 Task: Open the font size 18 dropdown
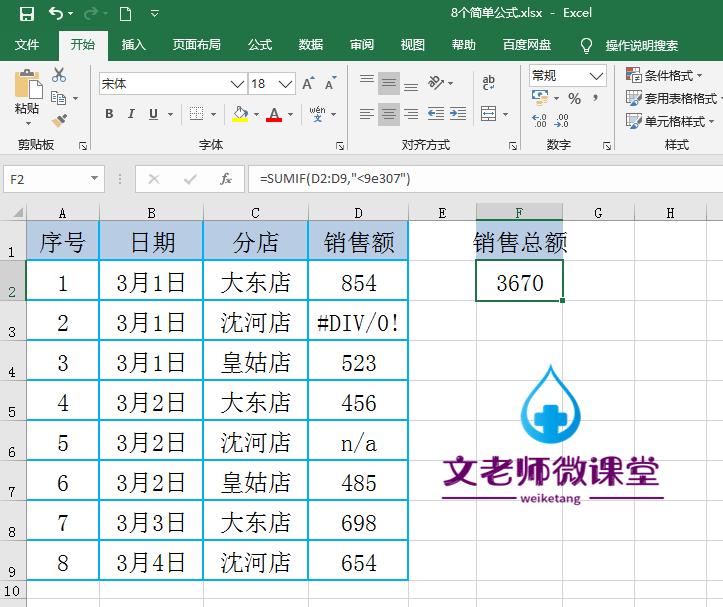[285, 84]
